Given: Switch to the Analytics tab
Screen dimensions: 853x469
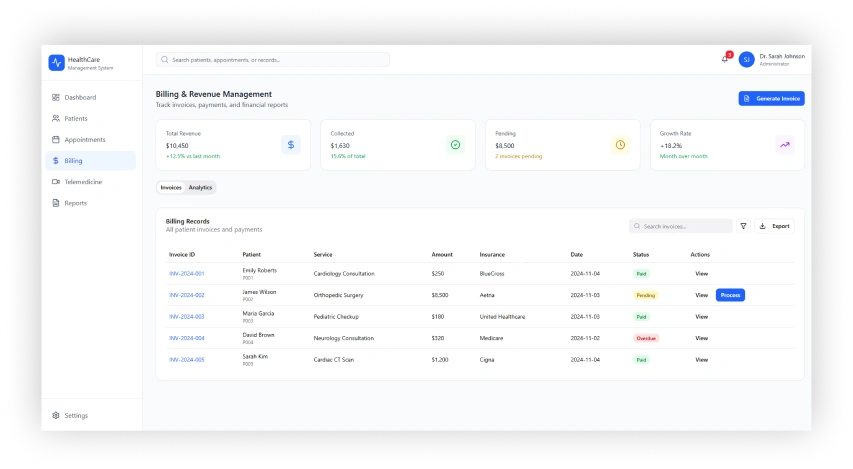Looking at the screenshot, I should (200, 187).
